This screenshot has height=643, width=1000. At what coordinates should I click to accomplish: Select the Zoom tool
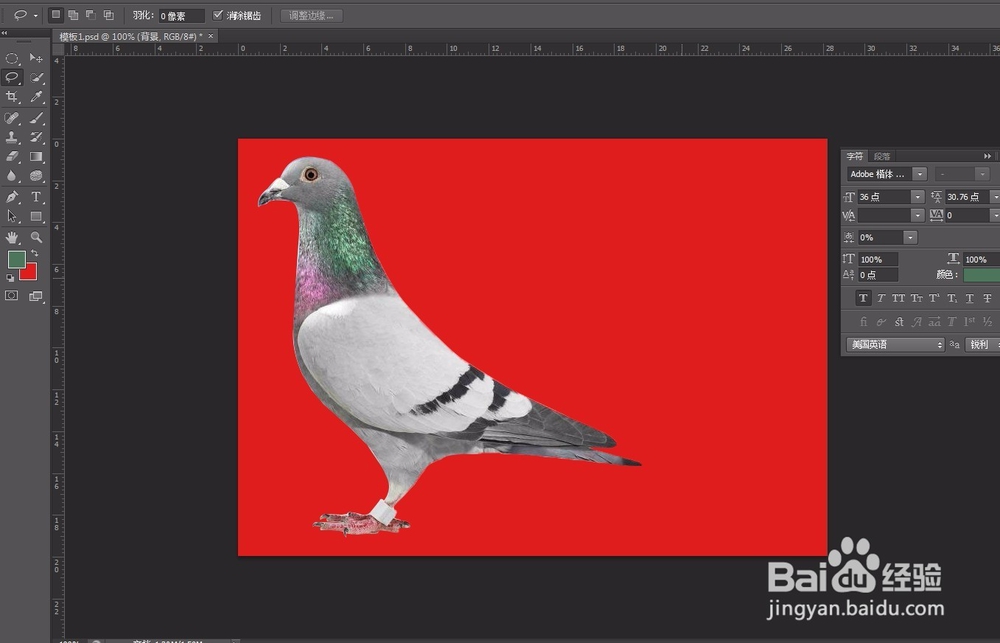coord(36,237)
